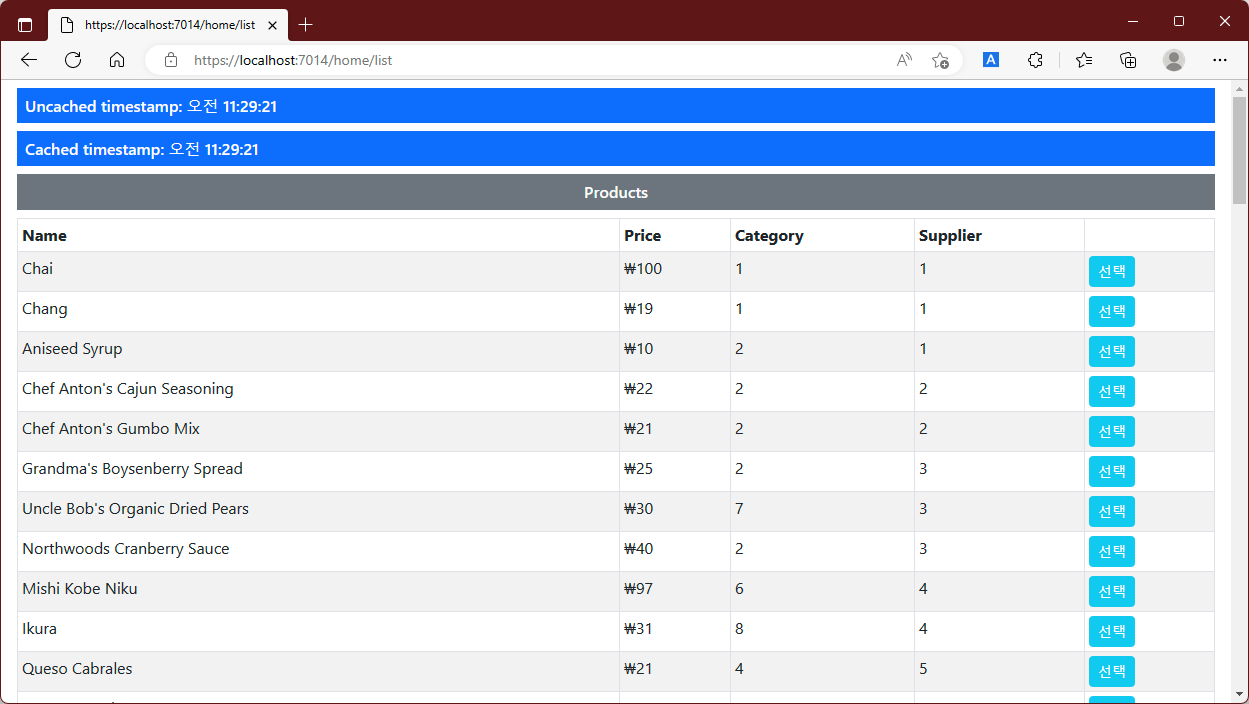
Task: Click Chef Anton's Gumbo Mix name
Action: pos(111,429)
